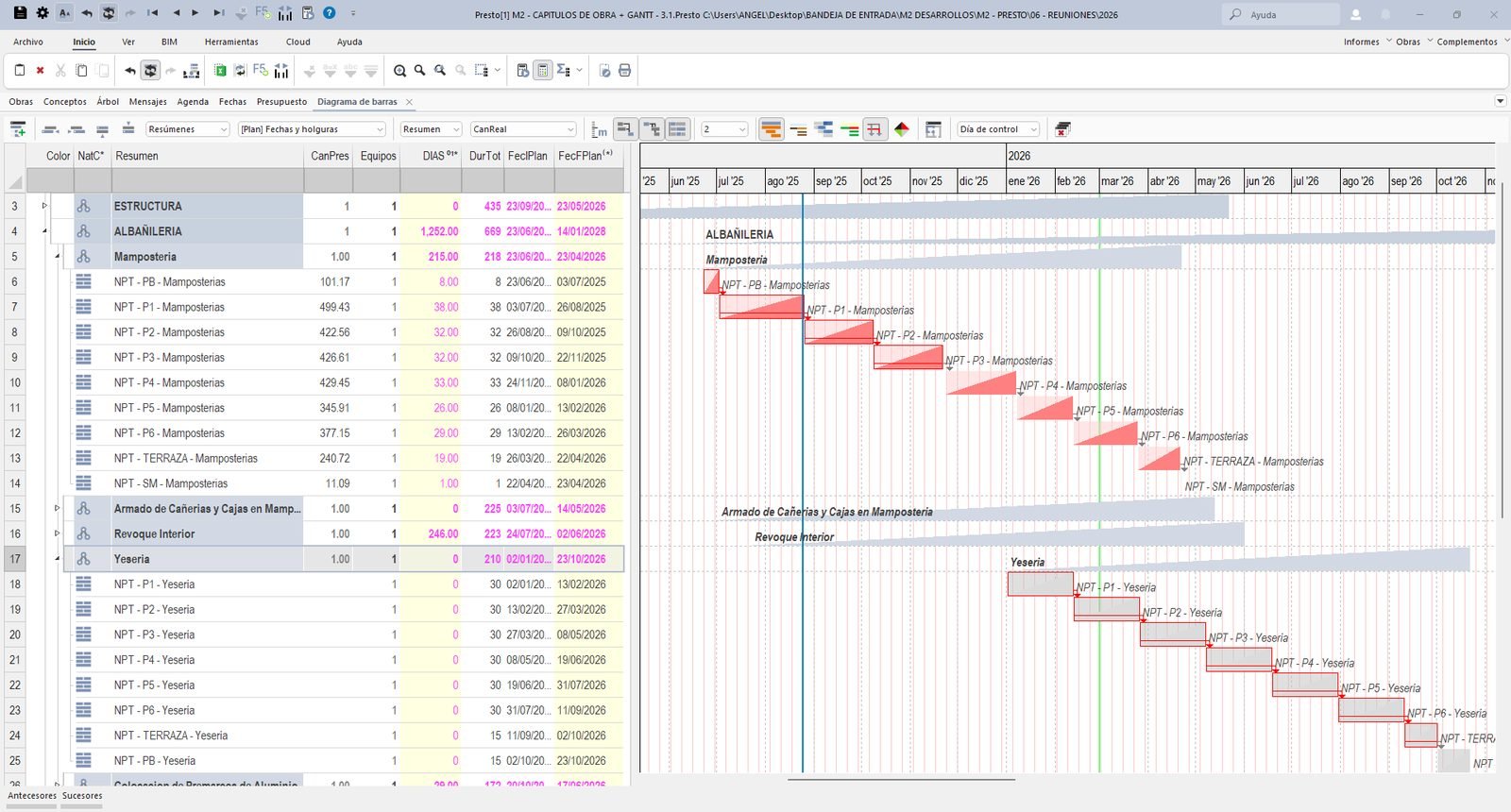Click the Sucesores button at the bottom
The width and height of the screenshot is (1511, 812).
[x=82, y=796]
